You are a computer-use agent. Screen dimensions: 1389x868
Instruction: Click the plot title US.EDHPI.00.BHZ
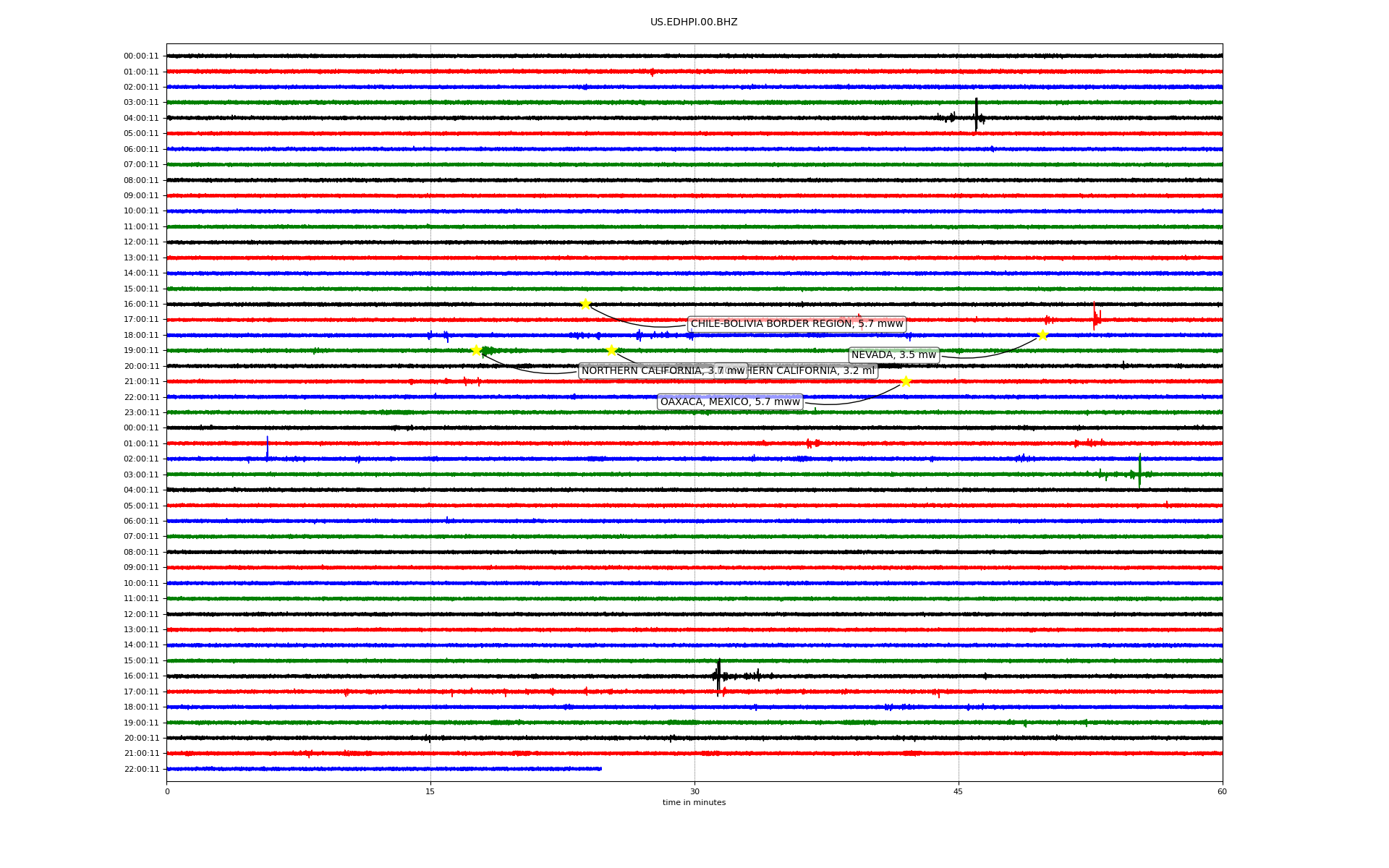pos(694,22)
